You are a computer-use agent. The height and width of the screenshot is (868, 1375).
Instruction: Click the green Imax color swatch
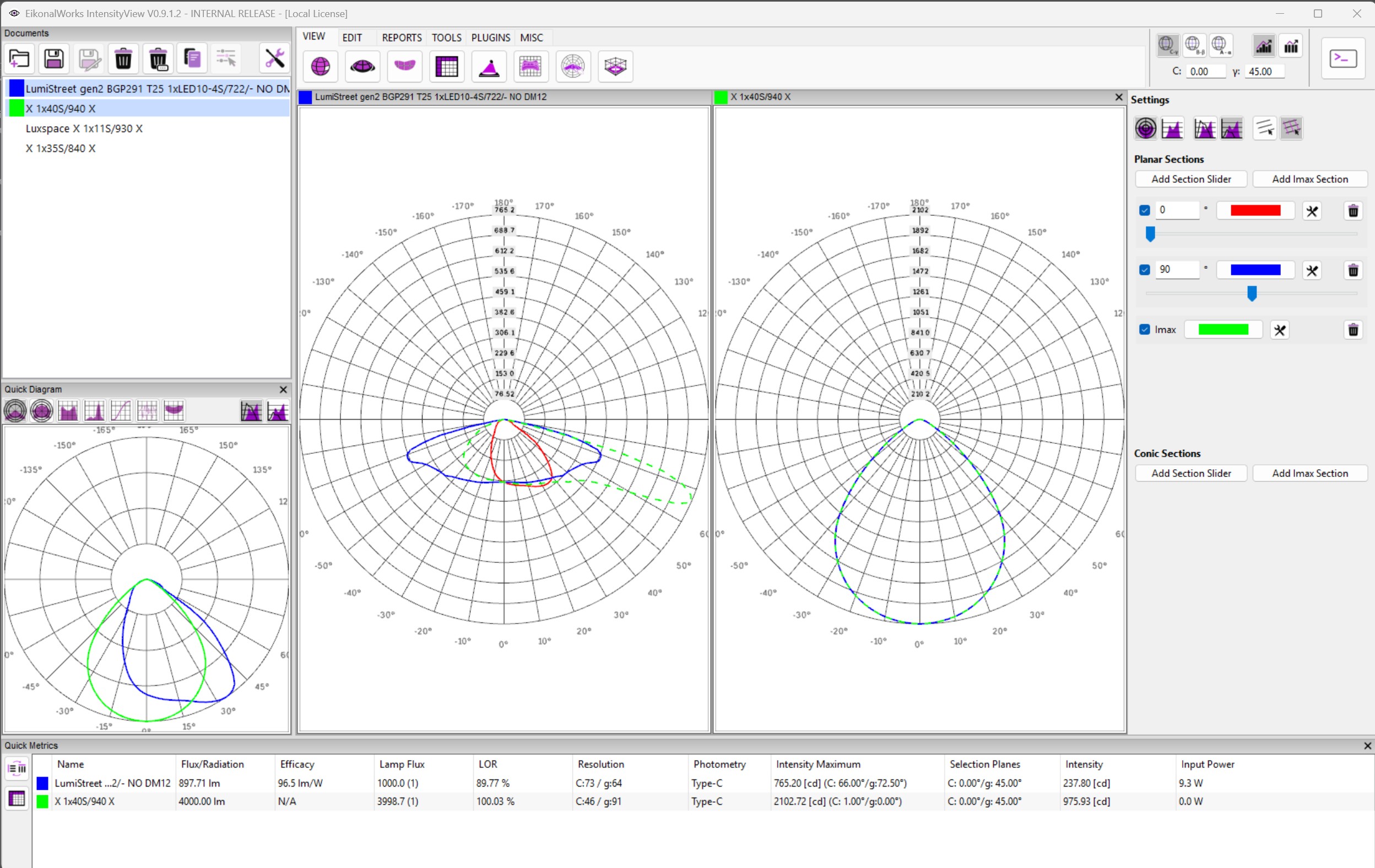click(x=1223, y=329)
